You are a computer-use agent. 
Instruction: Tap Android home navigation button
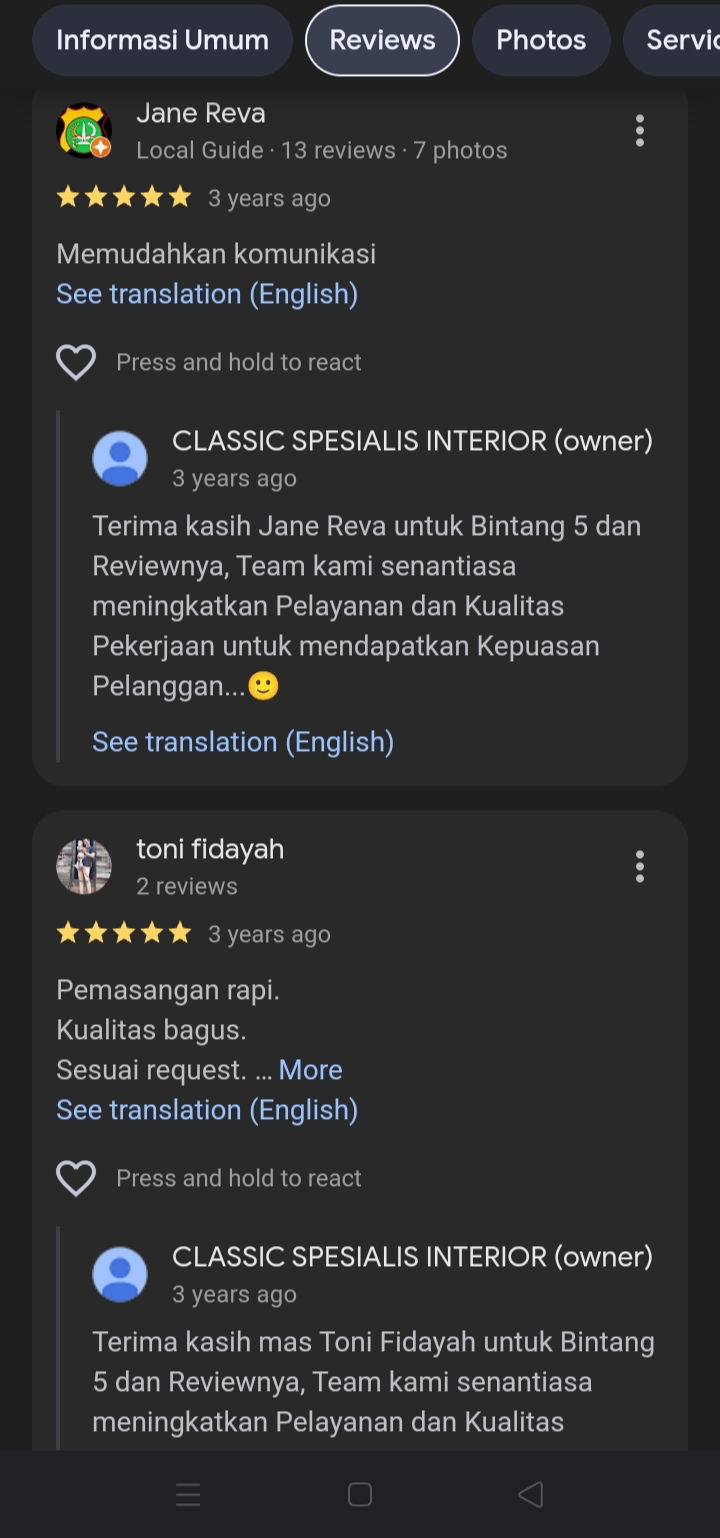[360, 1494]
